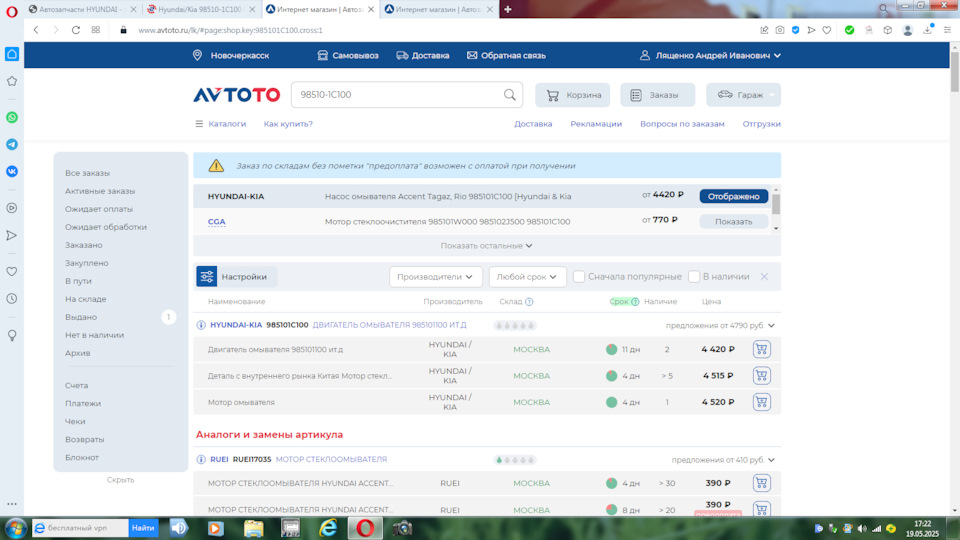Open the Заказы orders button
Image resolution: width=960 pixels, height=540 pixels.
pos(658,95)
